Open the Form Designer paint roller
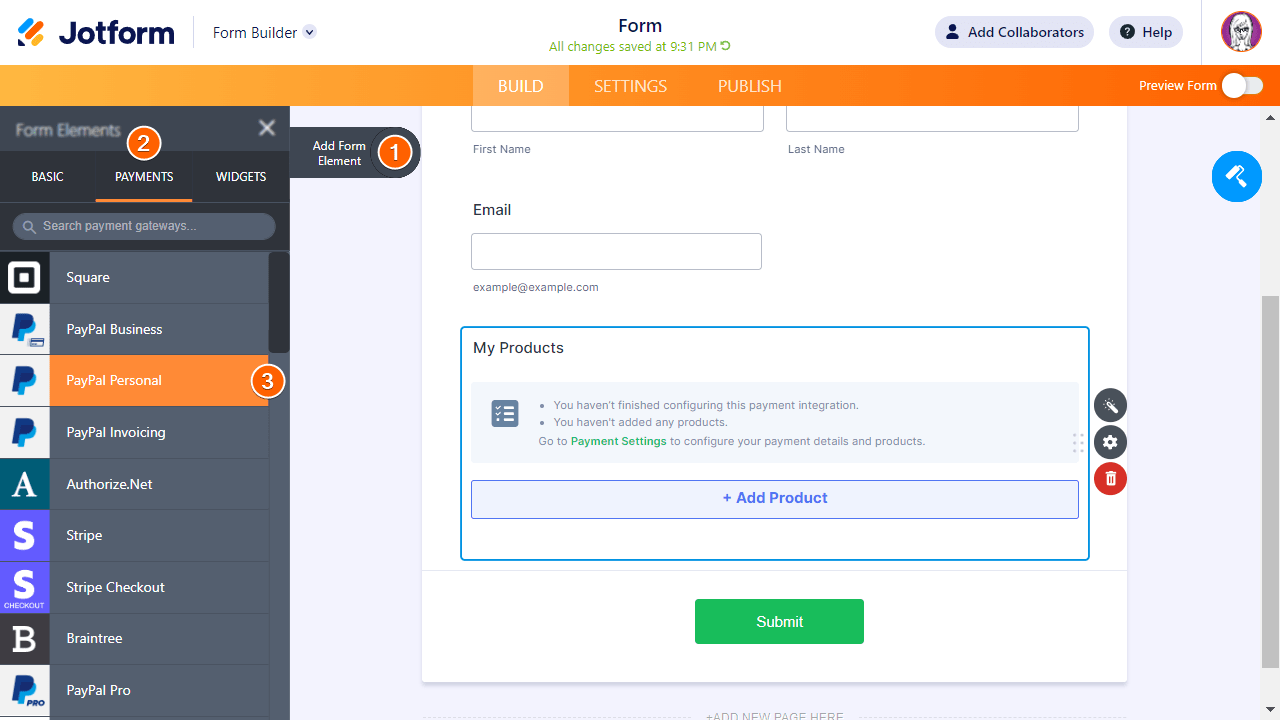This screenshot has height=720, width=1280. [x=1236, y=177]
